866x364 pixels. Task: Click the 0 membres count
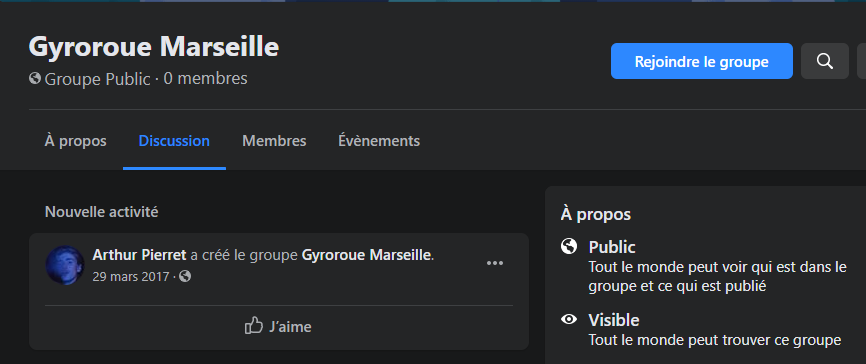tap(205, 78)
